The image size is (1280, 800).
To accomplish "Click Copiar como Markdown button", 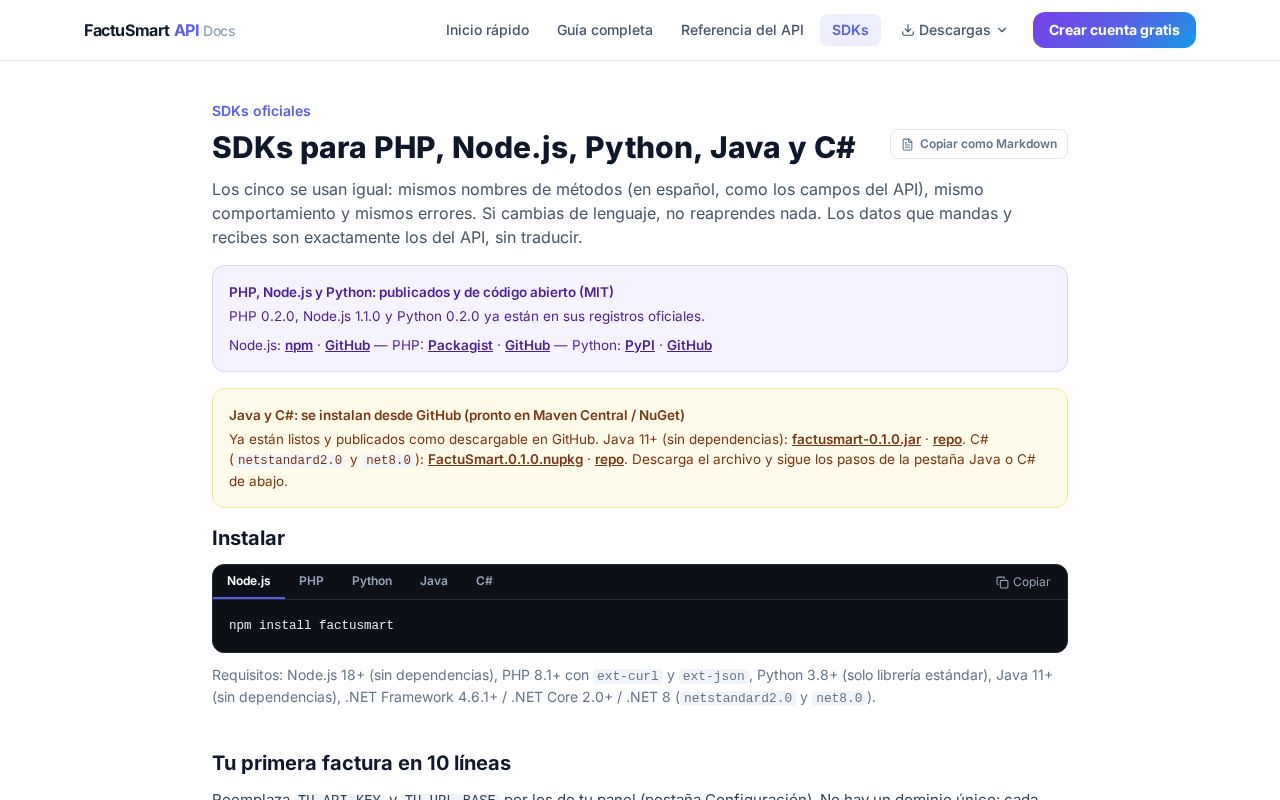I will pyautogui.click(x=979, y=144).
